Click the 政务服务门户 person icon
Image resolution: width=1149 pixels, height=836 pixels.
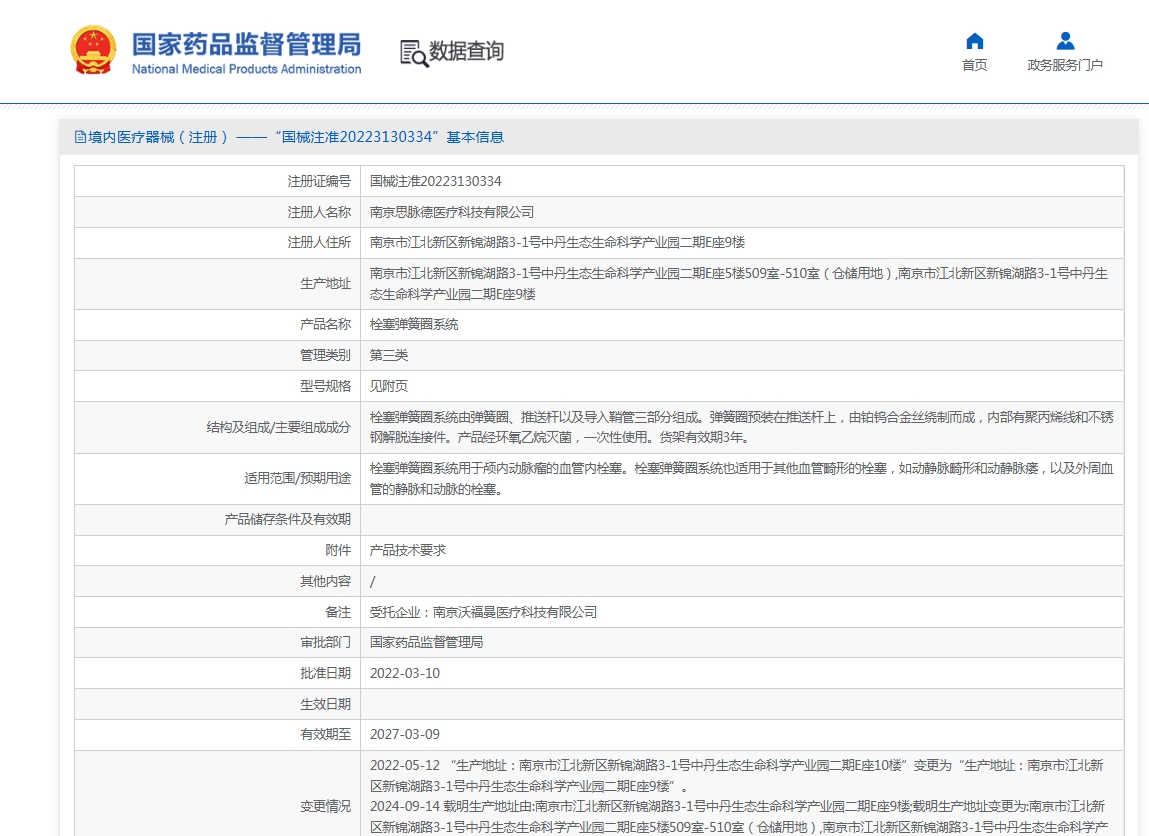tap(1065, 41)
